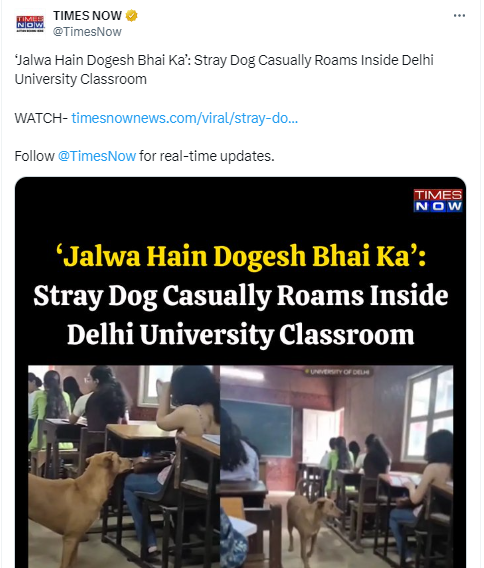The width and height of the screenshot is (484, 568).
Task: Click the TIMES NOW profile avatar
Action: click(30, 23)
